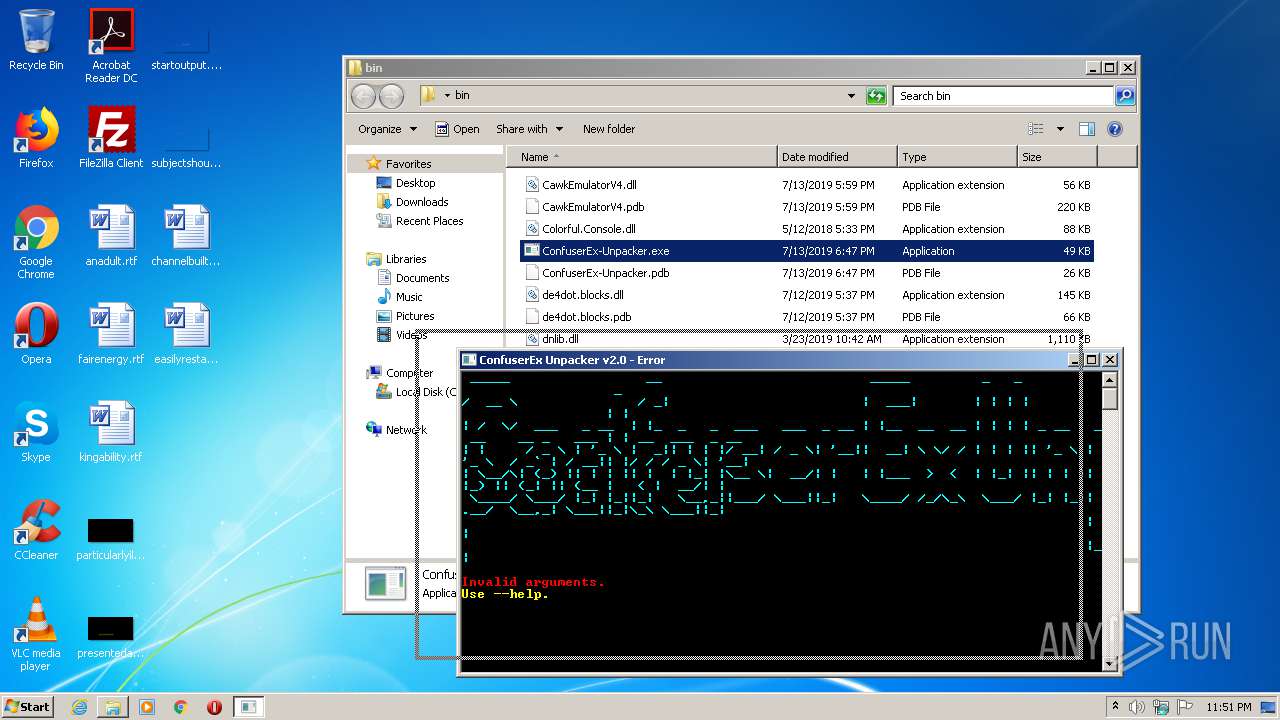Sort by Size column header

point(1057,157)
